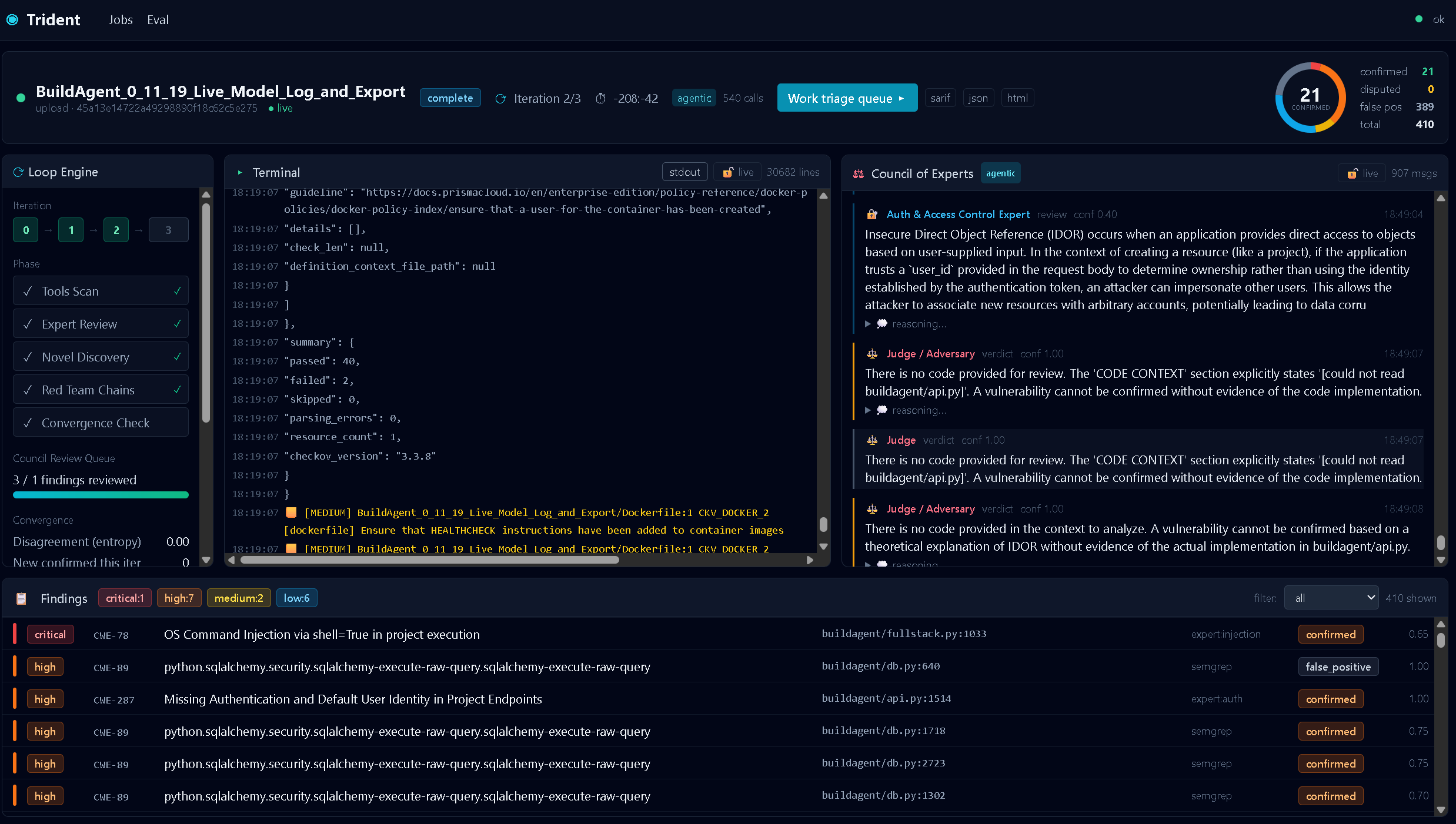
Task: Click buildagent/db.py:1718 file path
Action: (x=883, y=731)
